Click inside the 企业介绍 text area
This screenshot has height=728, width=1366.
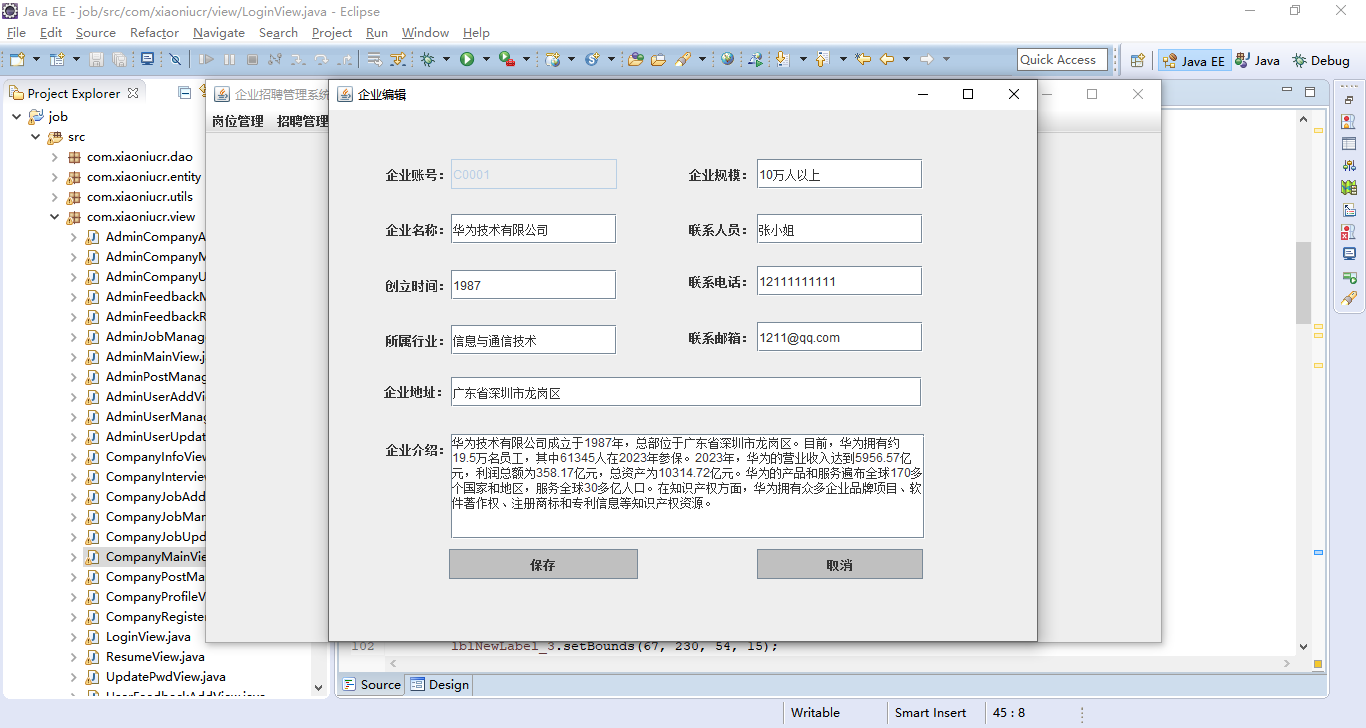click(x=687, y=486)
